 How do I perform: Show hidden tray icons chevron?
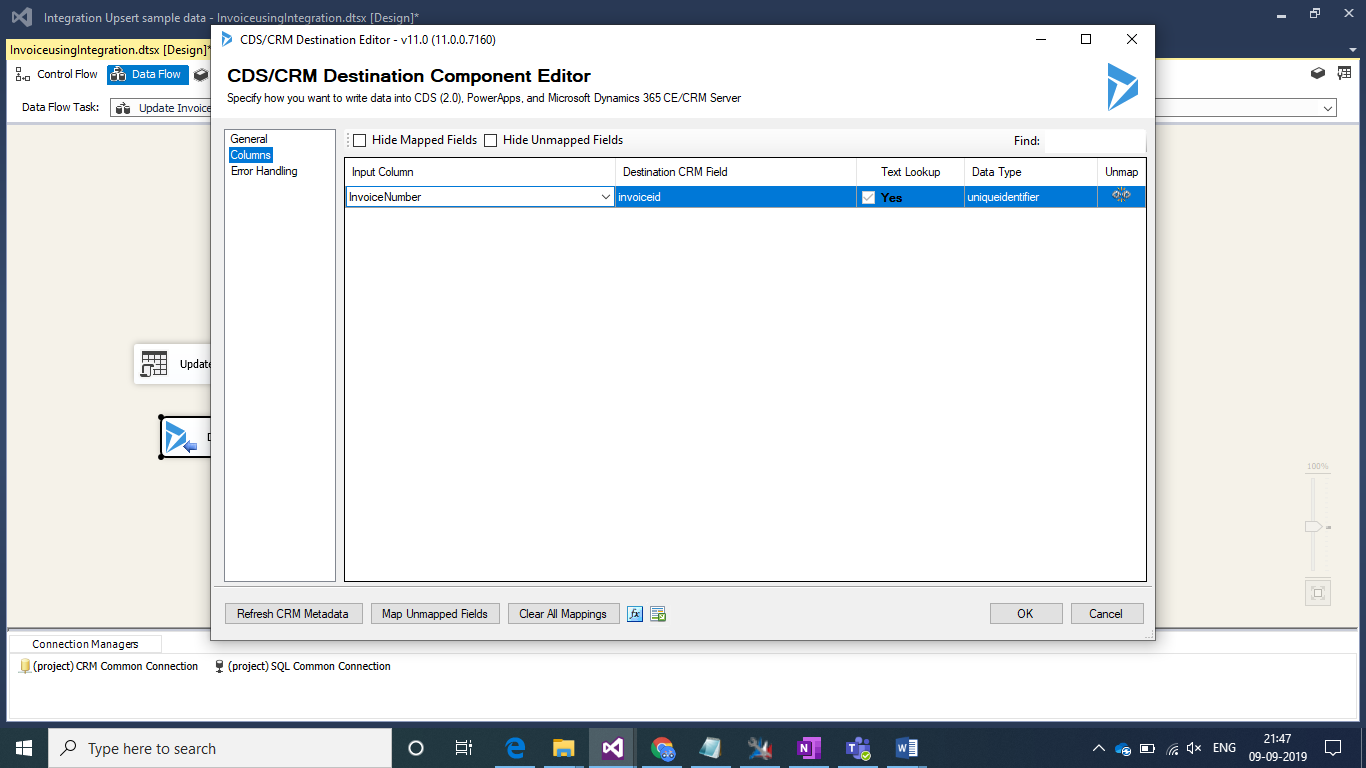coord(1099,748)
